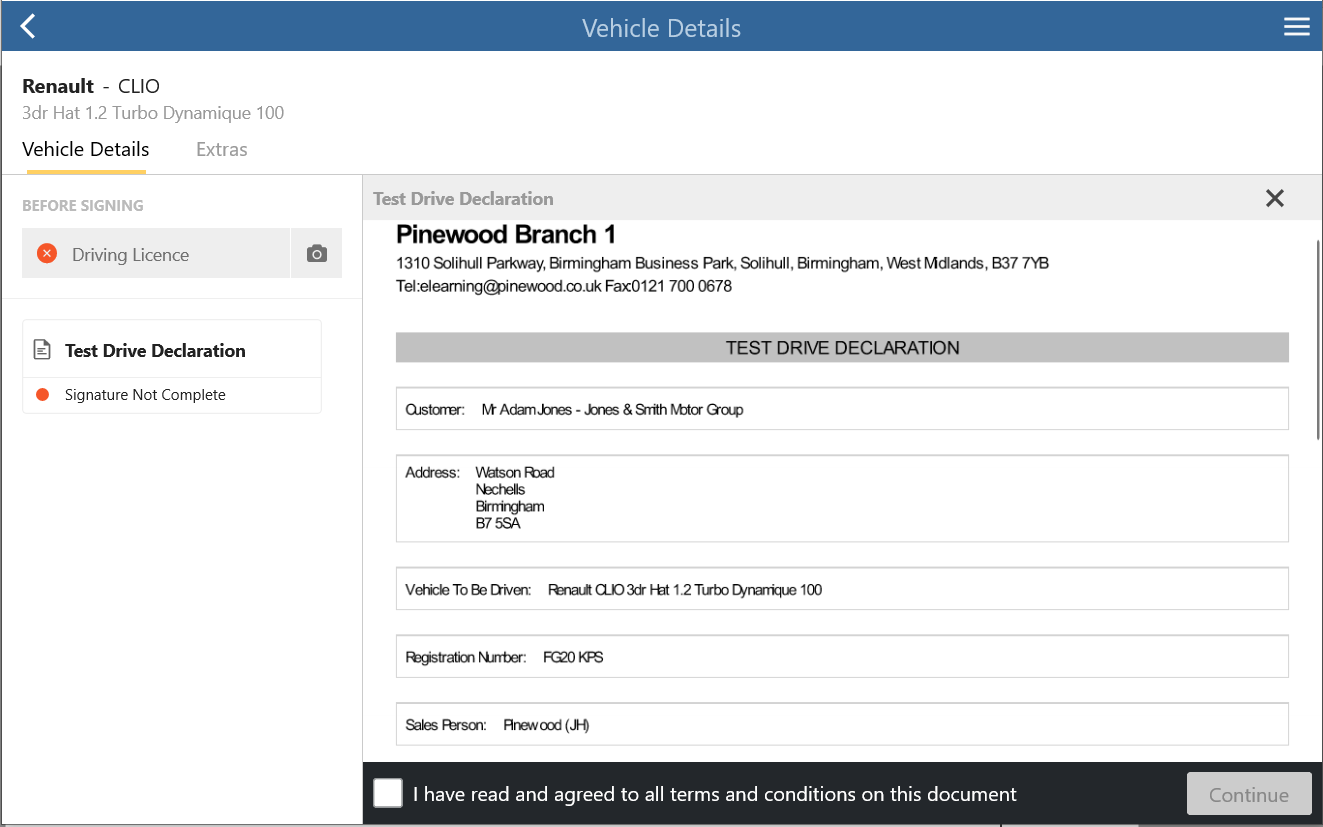Click the Signature Not Complete status text

pyautogui.click(x=145, y=395)
